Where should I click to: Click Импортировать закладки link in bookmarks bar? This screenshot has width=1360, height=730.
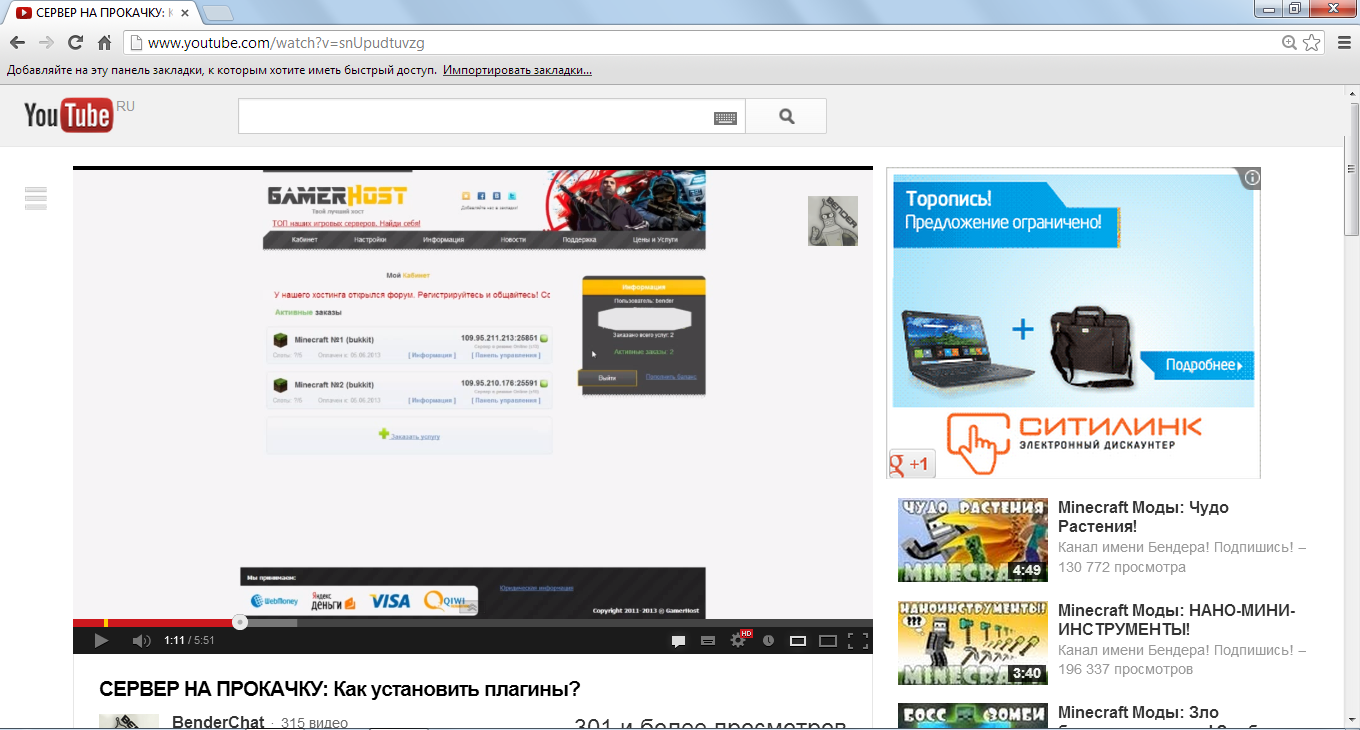coord(518,71)
